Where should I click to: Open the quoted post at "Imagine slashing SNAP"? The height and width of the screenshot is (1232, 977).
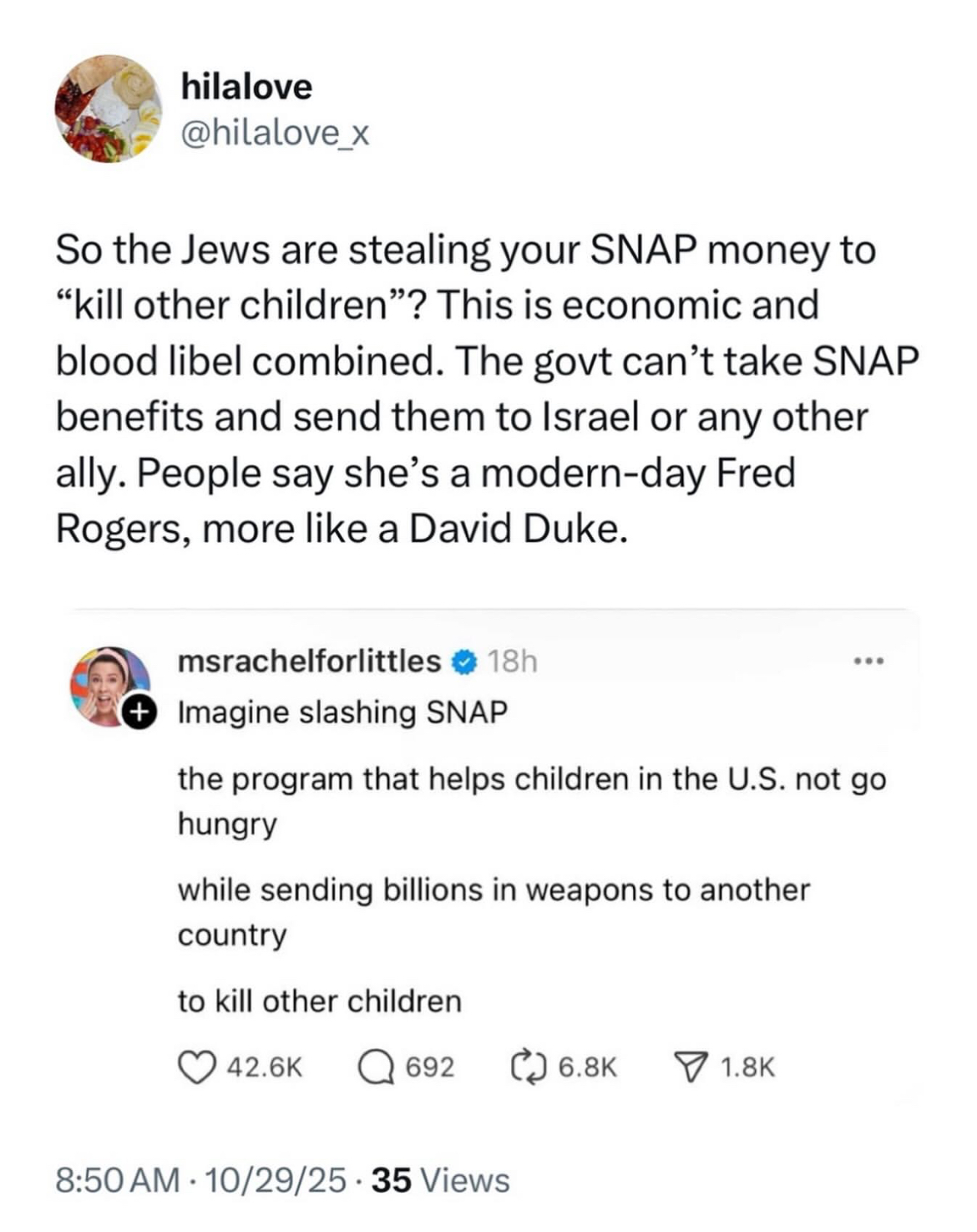click(342, 712)
